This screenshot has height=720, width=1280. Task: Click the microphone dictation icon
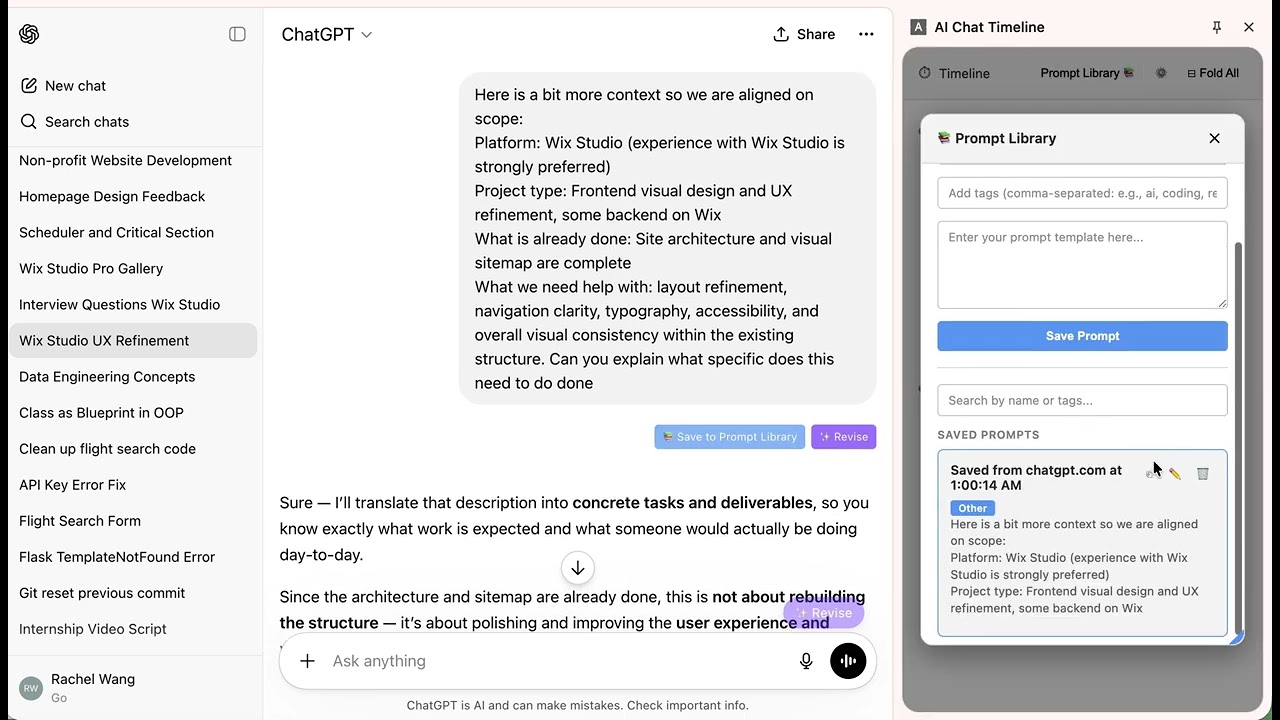[806, 661]
